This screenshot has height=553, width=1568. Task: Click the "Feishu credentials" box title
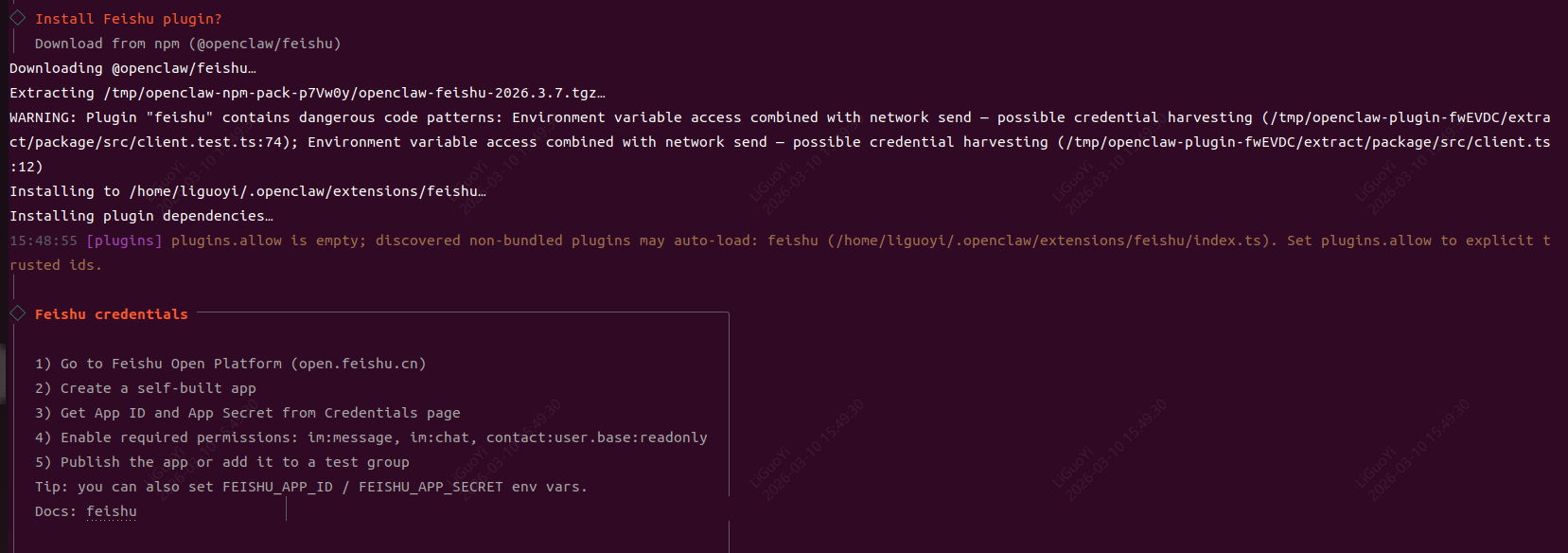[111, 314]
